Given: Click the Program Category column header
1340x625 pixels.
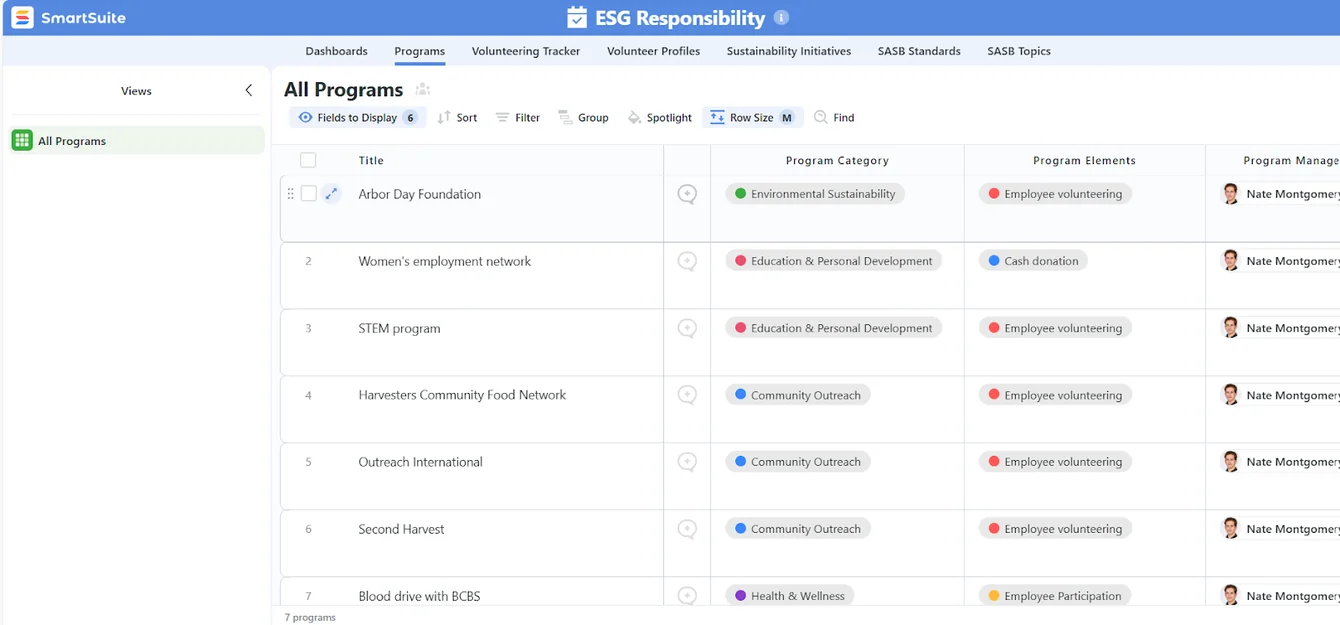Looking at the screenshot, I should pyautogui.click(x=837, y=160).
